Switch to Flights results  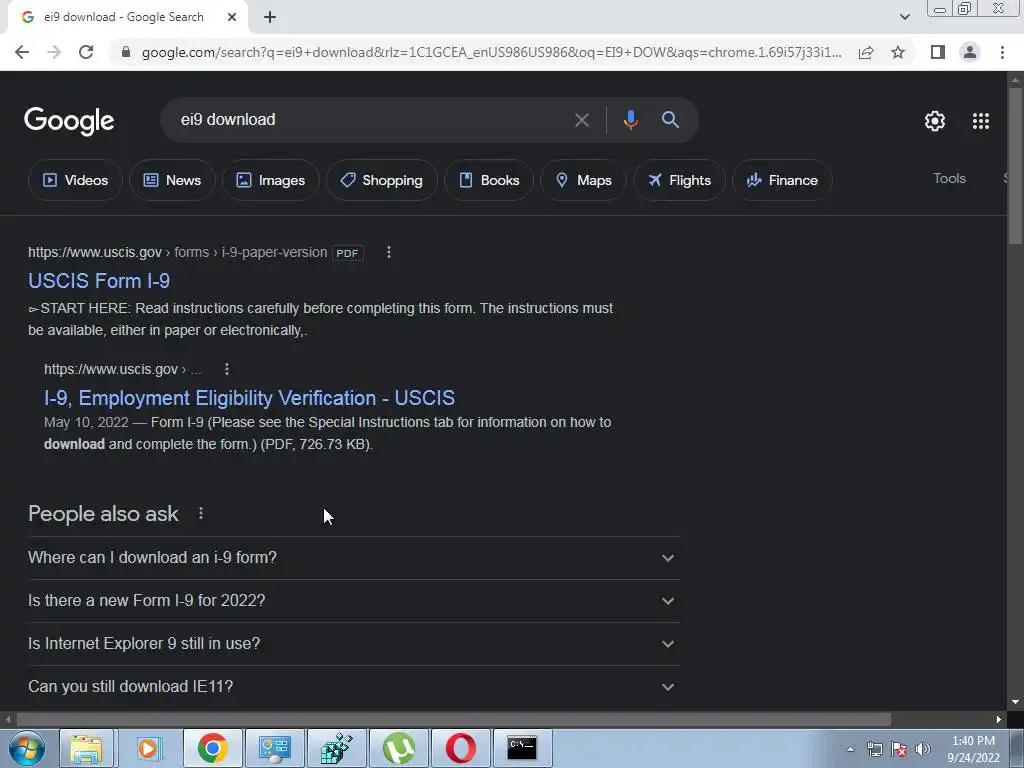click(x=679, y=180)
